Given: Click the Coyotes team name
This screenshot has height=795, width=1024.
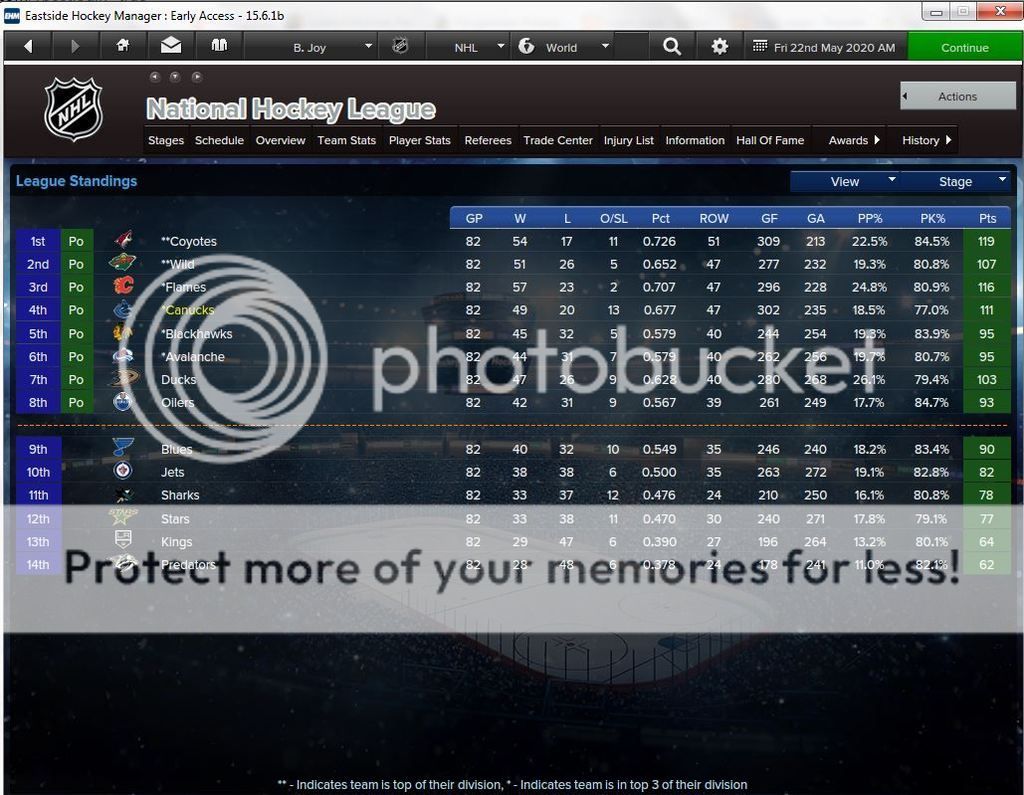Looking at the screenshot, I should pos(189,241).
